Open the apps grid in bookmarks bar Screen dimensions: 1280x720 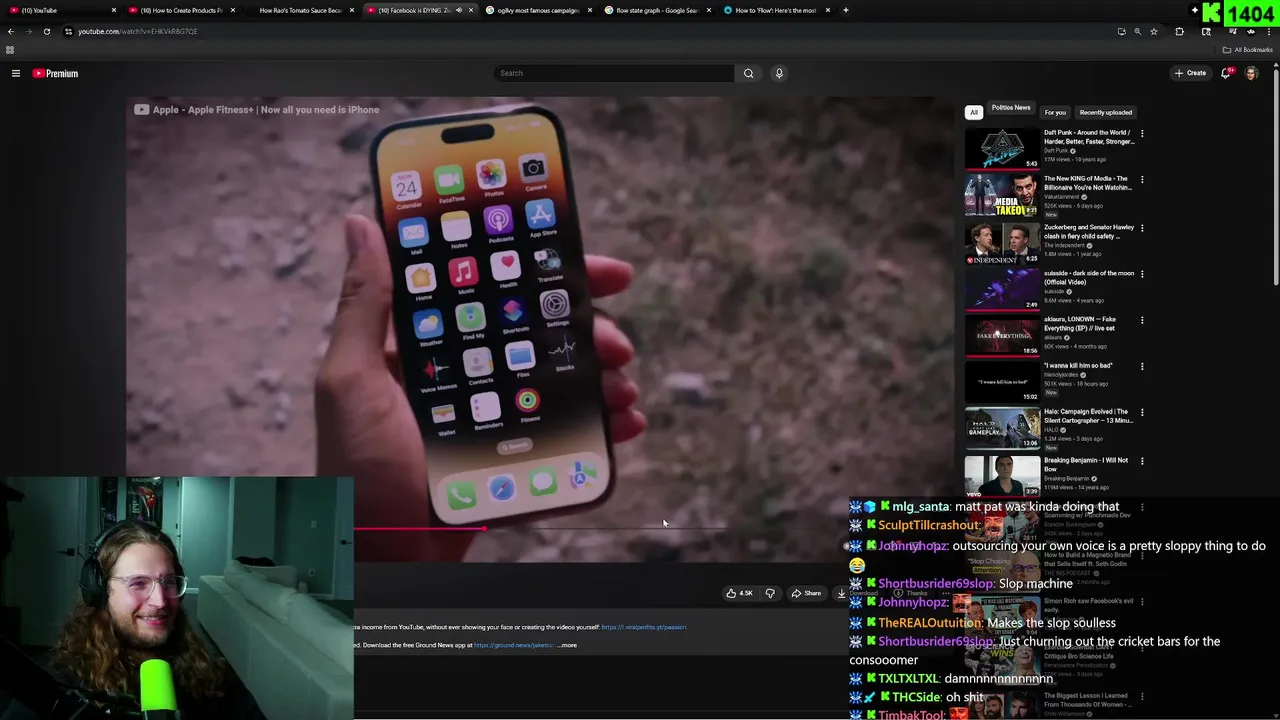click(10, 49)
